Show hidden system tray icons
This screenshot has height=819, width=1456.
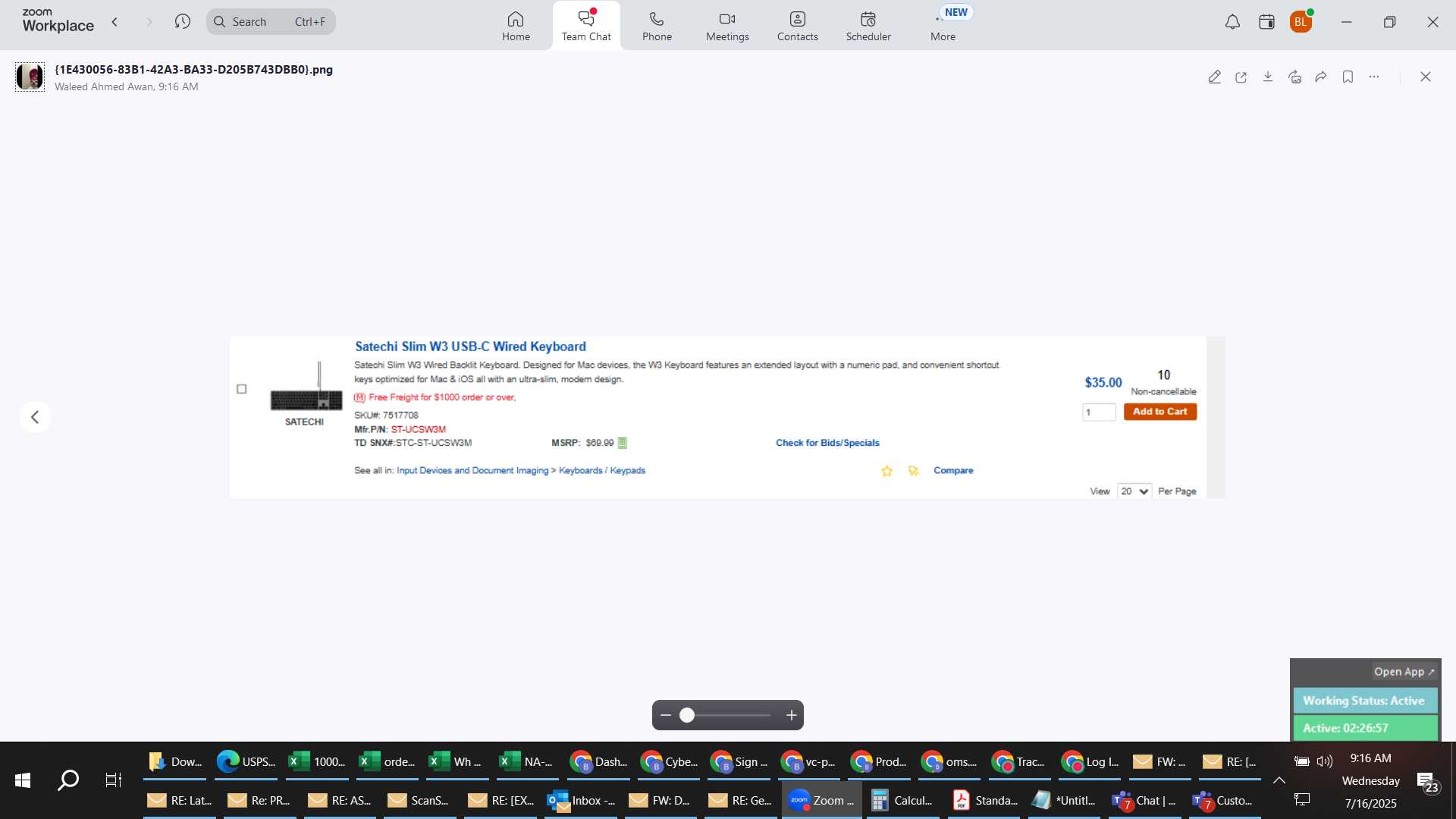coord(1279,780)
